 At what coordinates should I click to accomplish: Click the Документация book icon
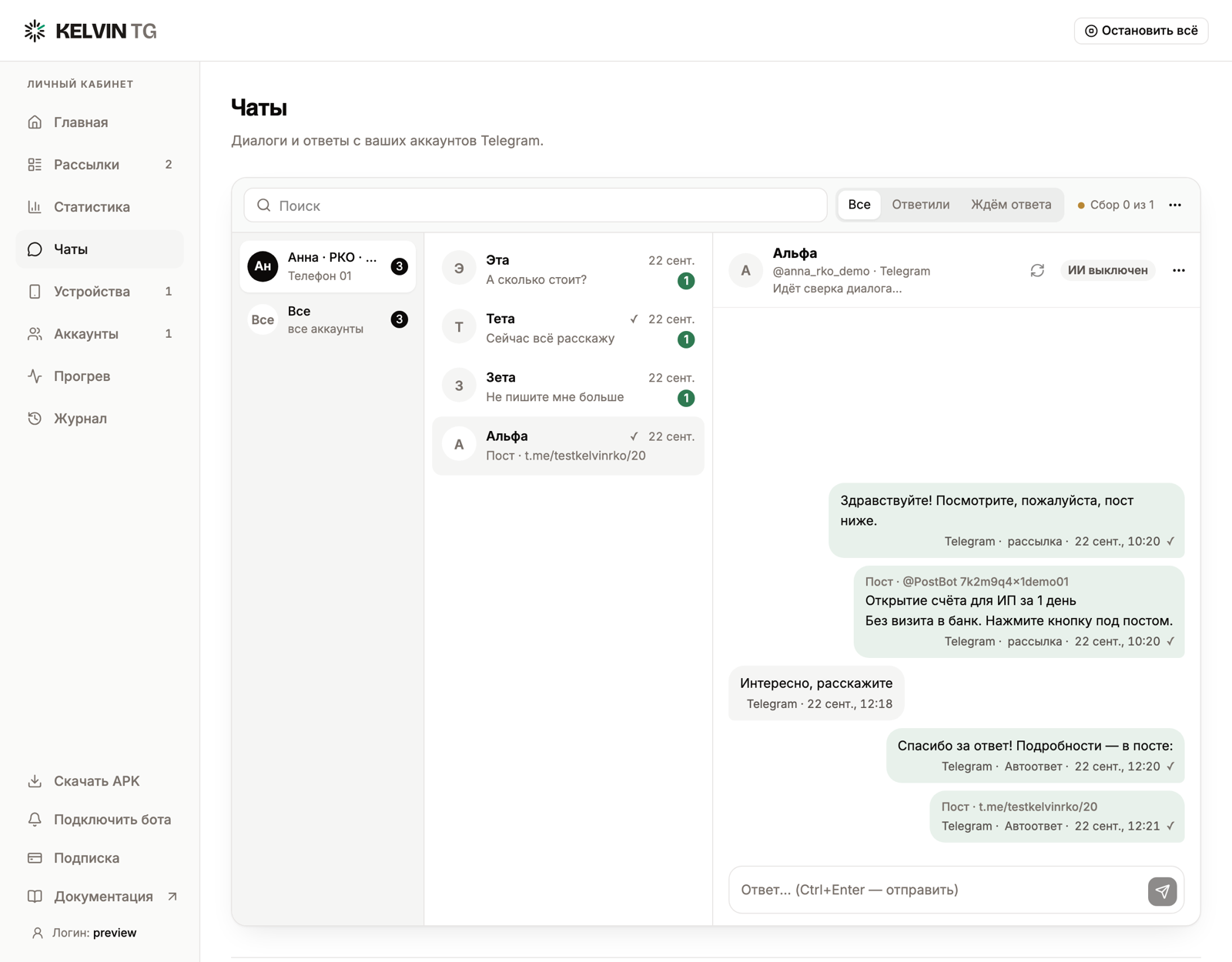click(35, 897)
